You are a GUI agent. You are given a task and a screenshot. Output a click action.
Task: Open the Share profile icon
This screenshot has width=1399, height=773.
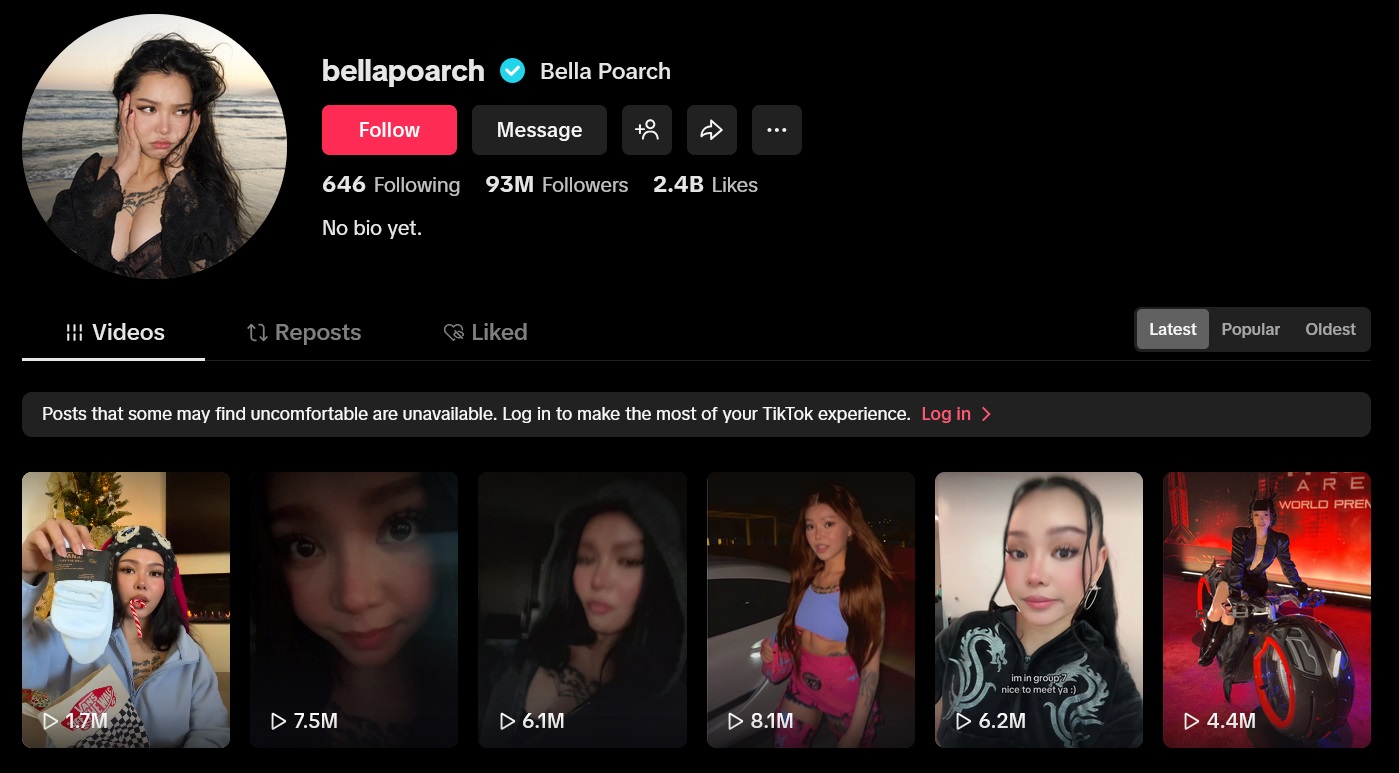pyautogui.click(x=712, y=130)
